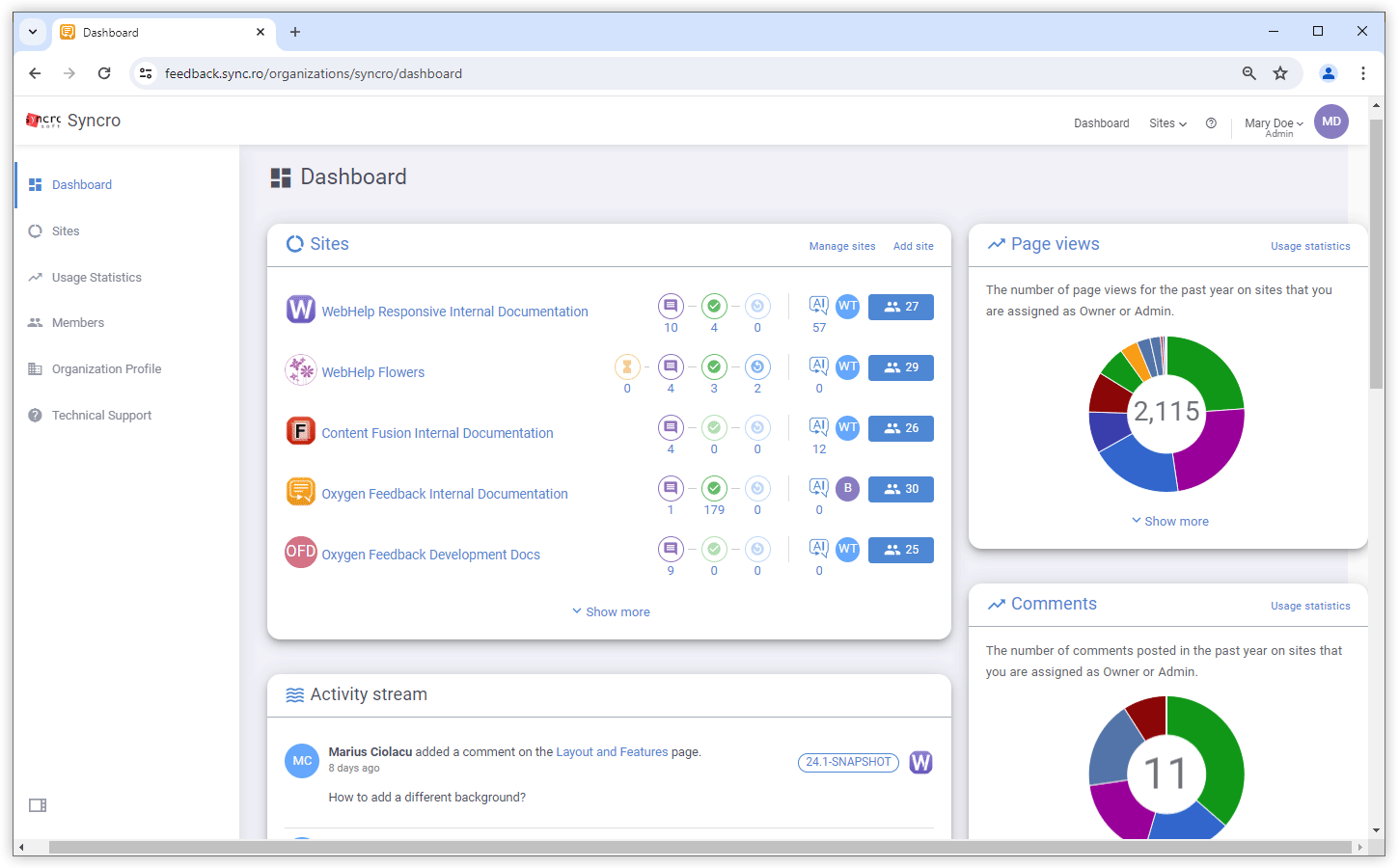This screenshot has height=868, width=1399.
Task: Click new comments icon for WebHelp Responsive
Action: tap(671, 306)
